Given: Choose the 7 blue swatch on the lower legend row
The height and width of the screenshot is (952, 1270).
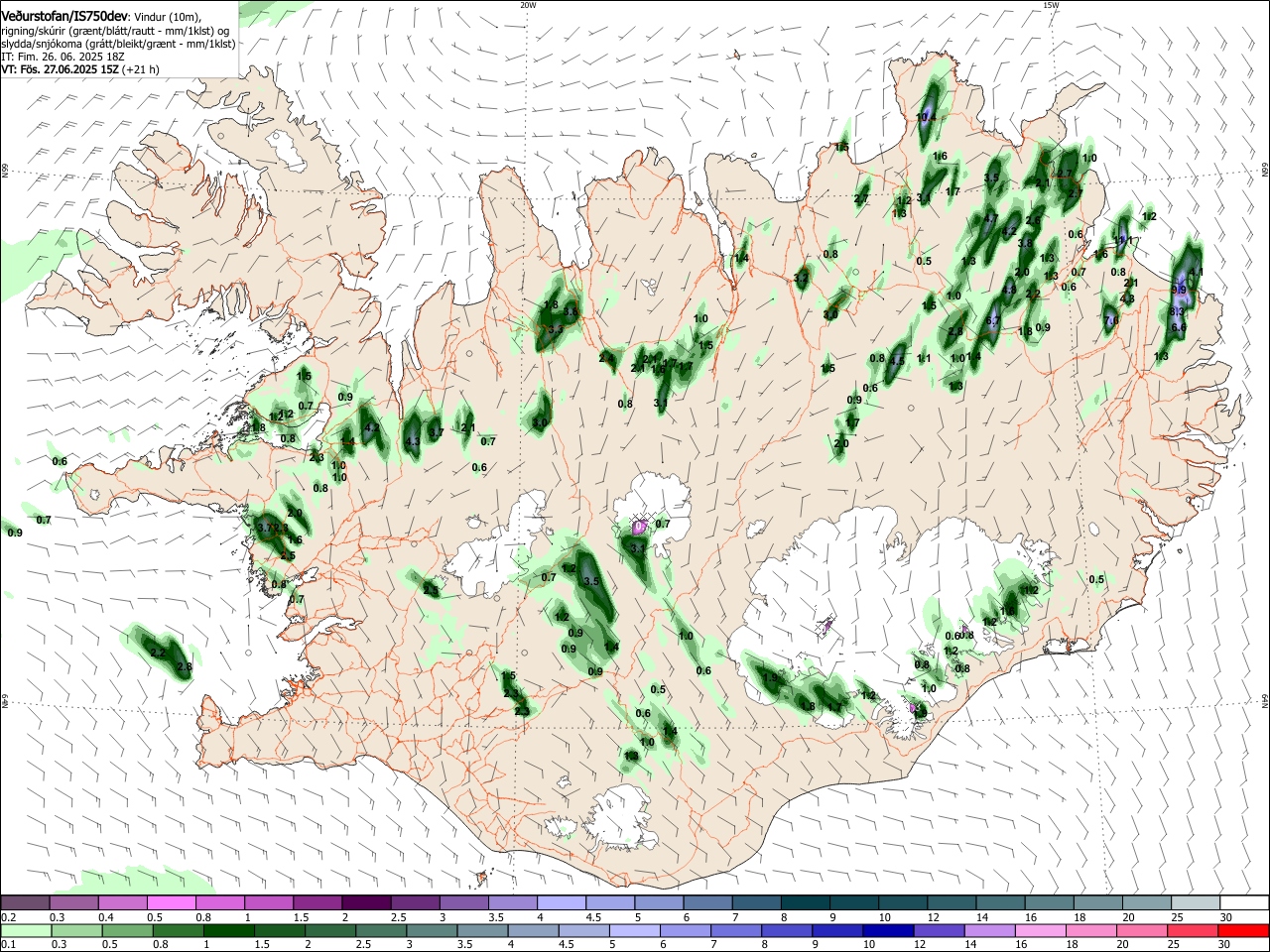Looking at the screenshot, I should click(734, 930).
